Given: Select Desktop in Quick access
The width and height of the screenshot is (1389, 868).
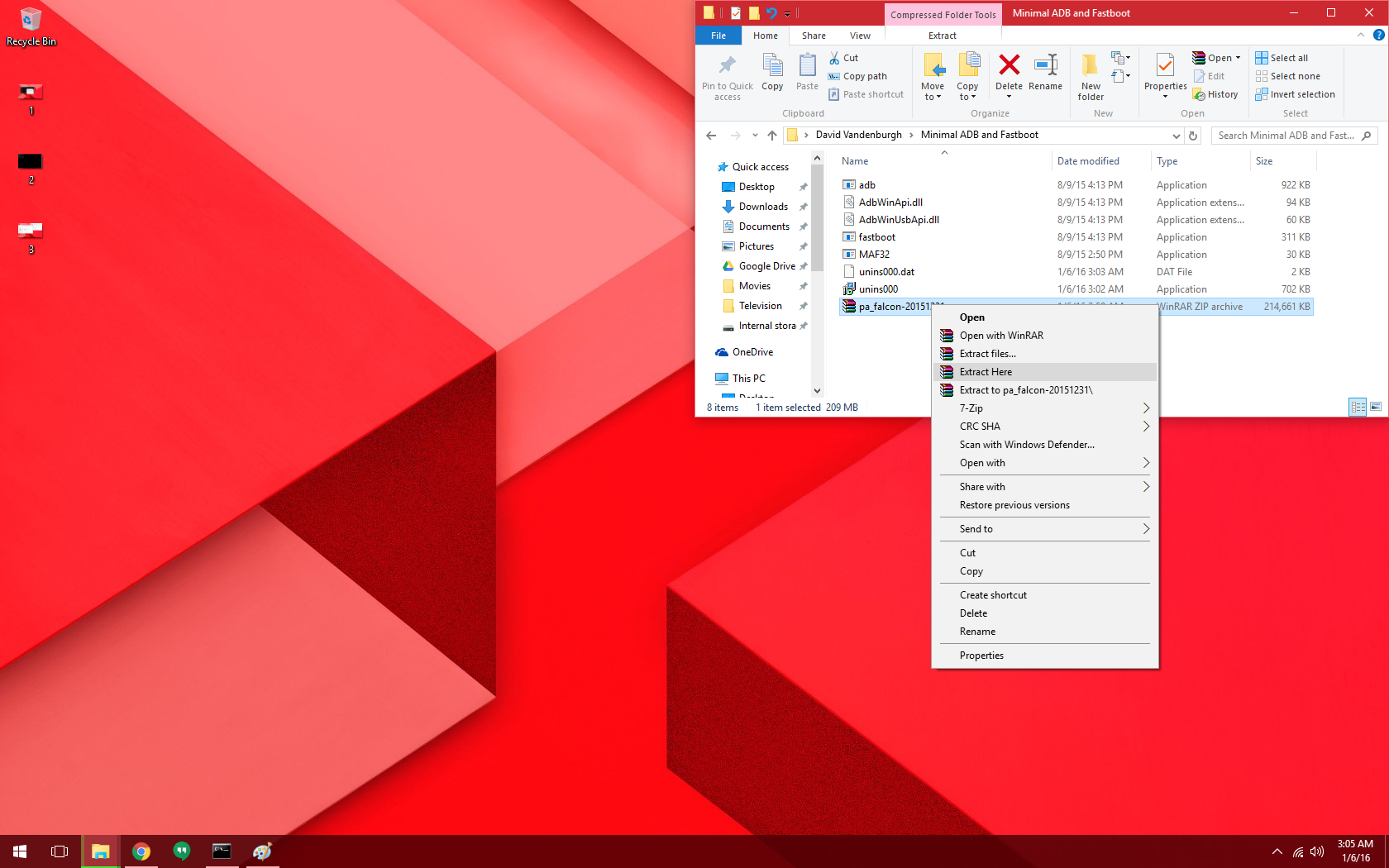Looking at the screenshot, I should (757, 187).
